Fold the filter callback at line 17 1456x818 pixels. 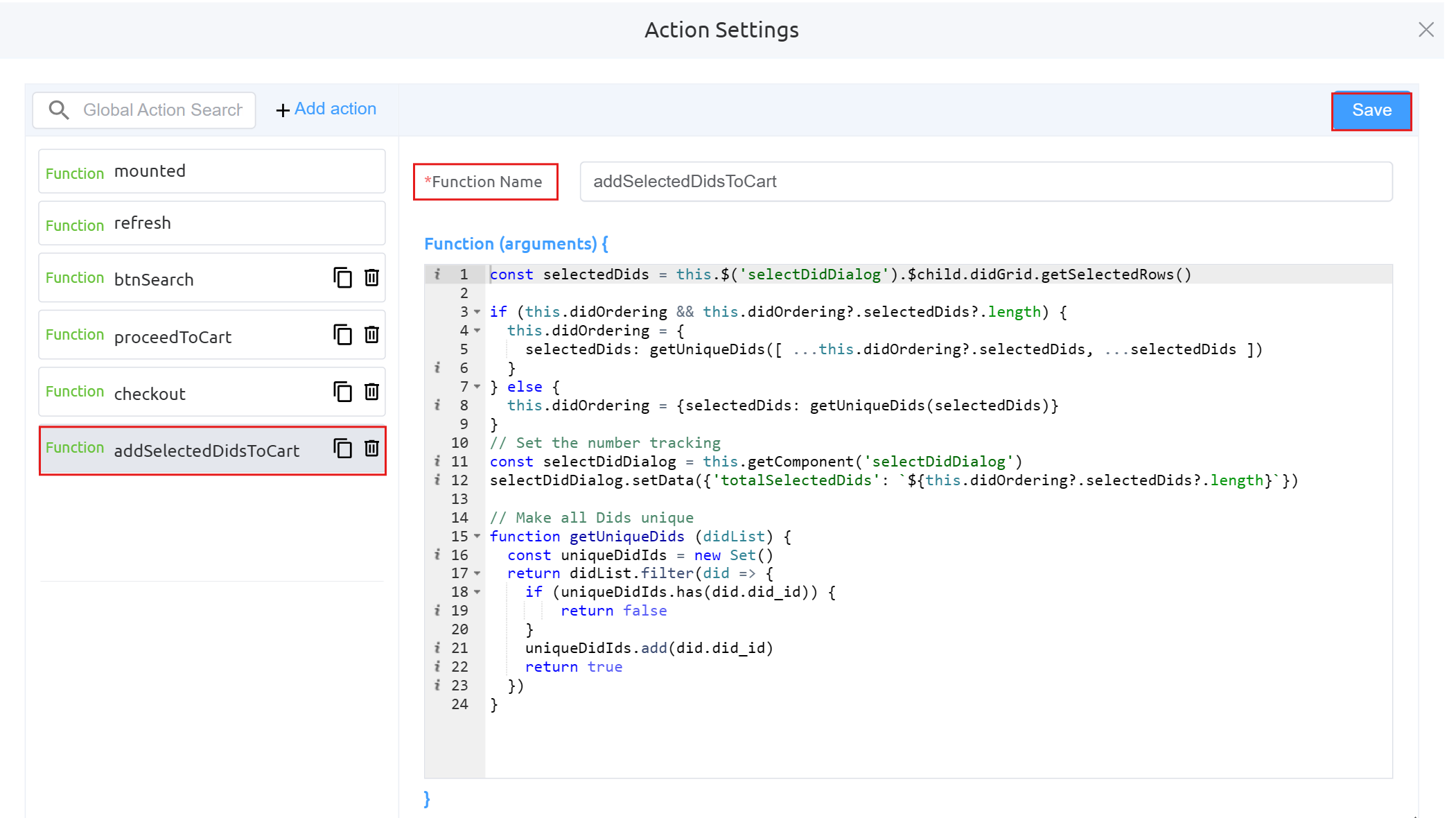[x=477, y=573]
